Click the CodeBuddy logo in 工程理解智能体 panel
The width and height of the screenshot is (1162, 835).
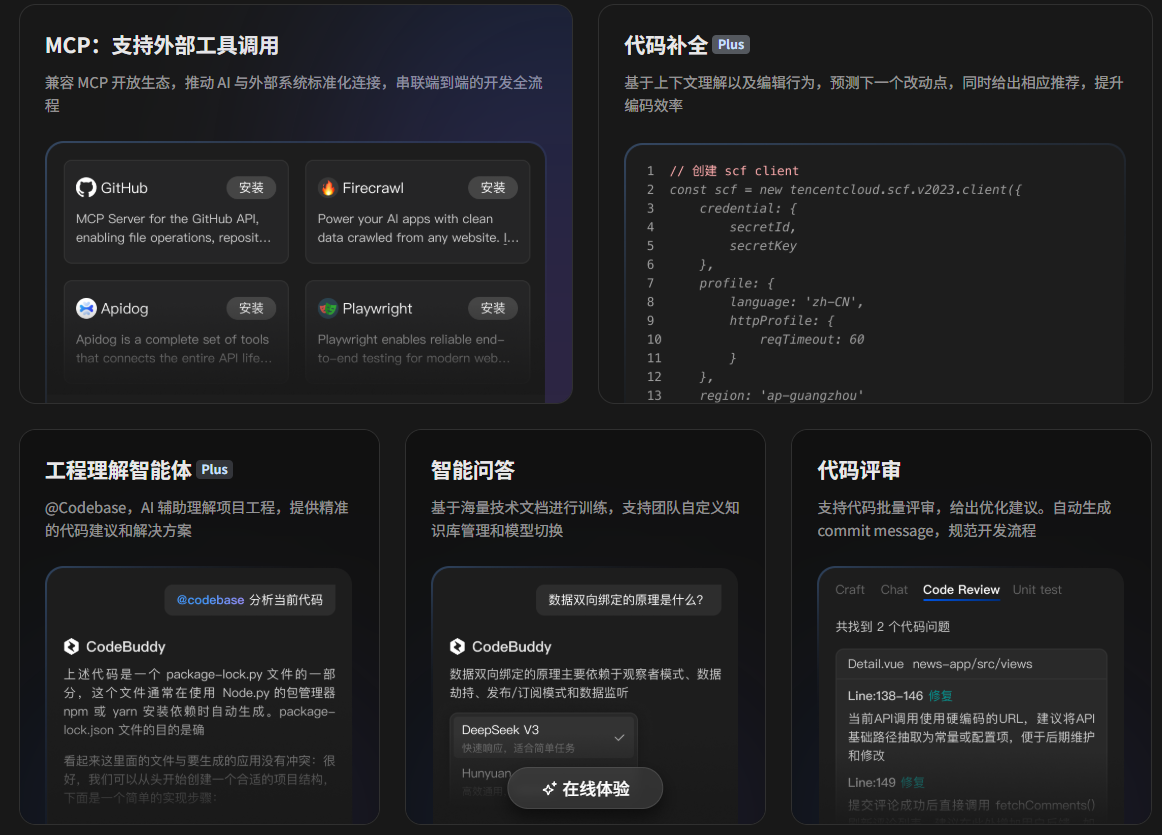73,646
